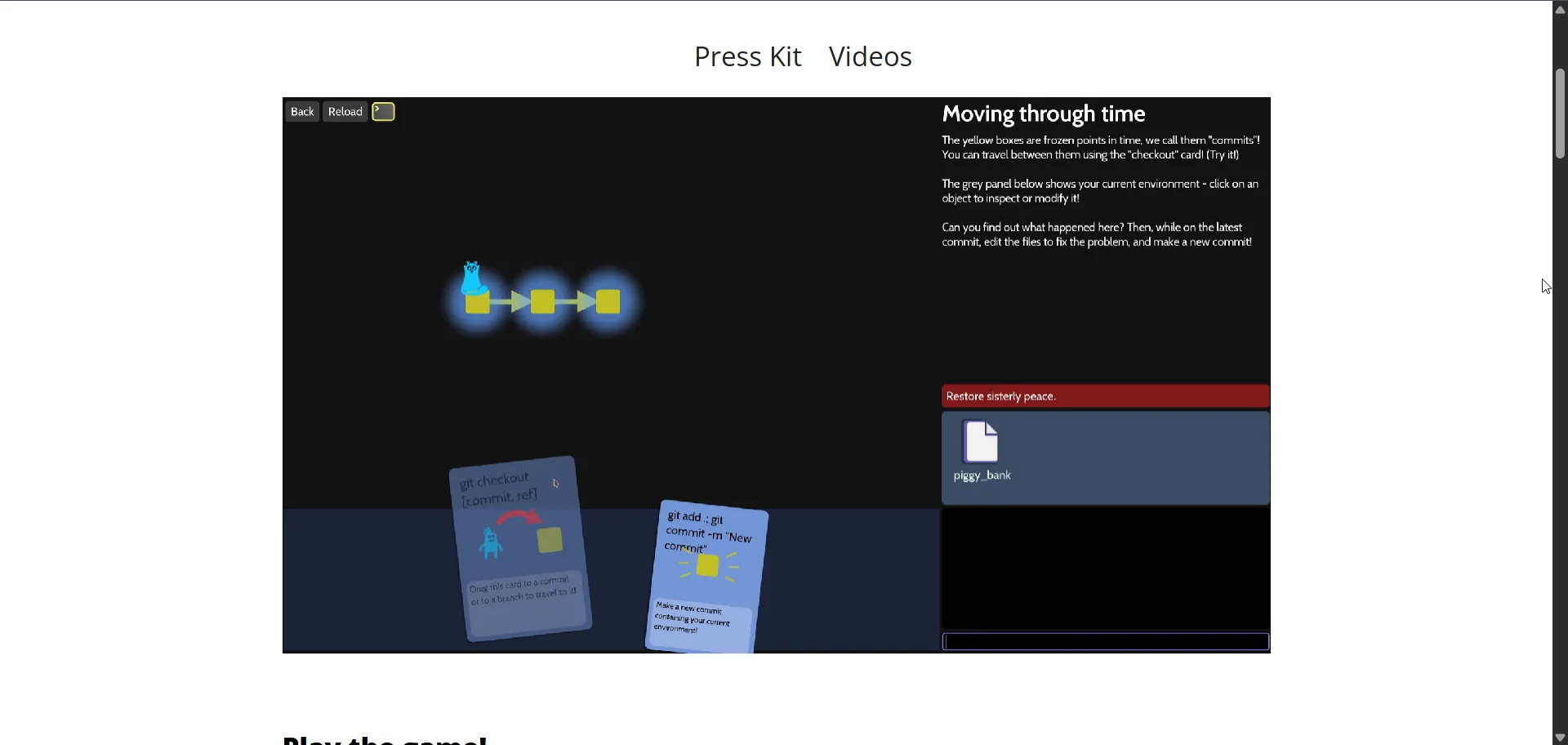
Task: Select the middle yellow commit node
Action: (542, 301)
